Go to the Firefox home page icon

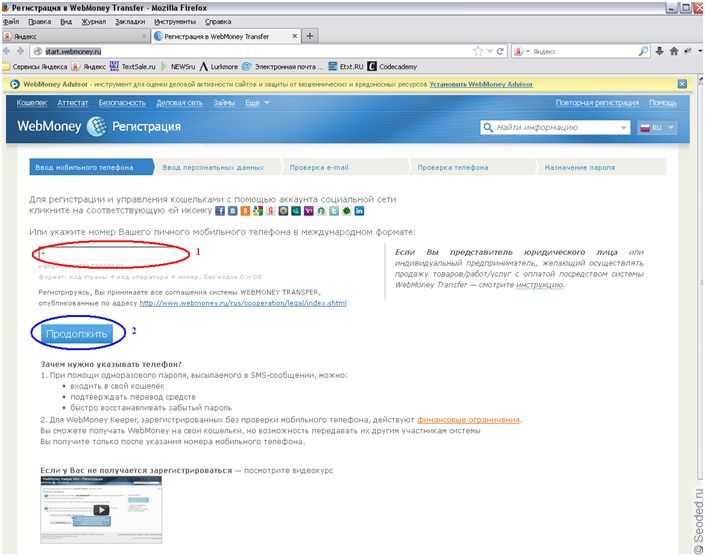(x=674, y=51)
